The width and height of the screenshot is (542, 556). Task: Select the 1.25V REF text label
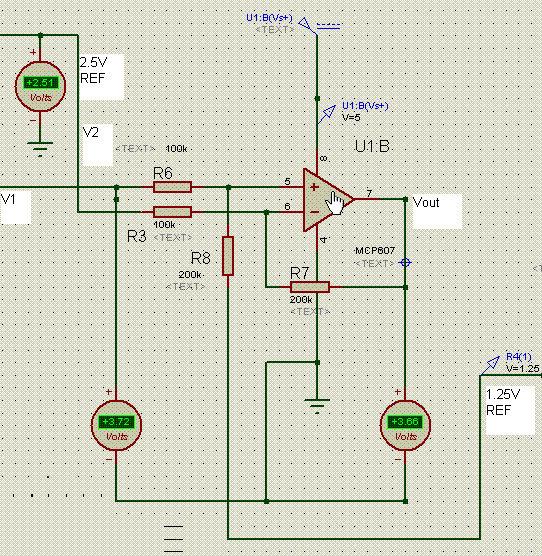503,402
